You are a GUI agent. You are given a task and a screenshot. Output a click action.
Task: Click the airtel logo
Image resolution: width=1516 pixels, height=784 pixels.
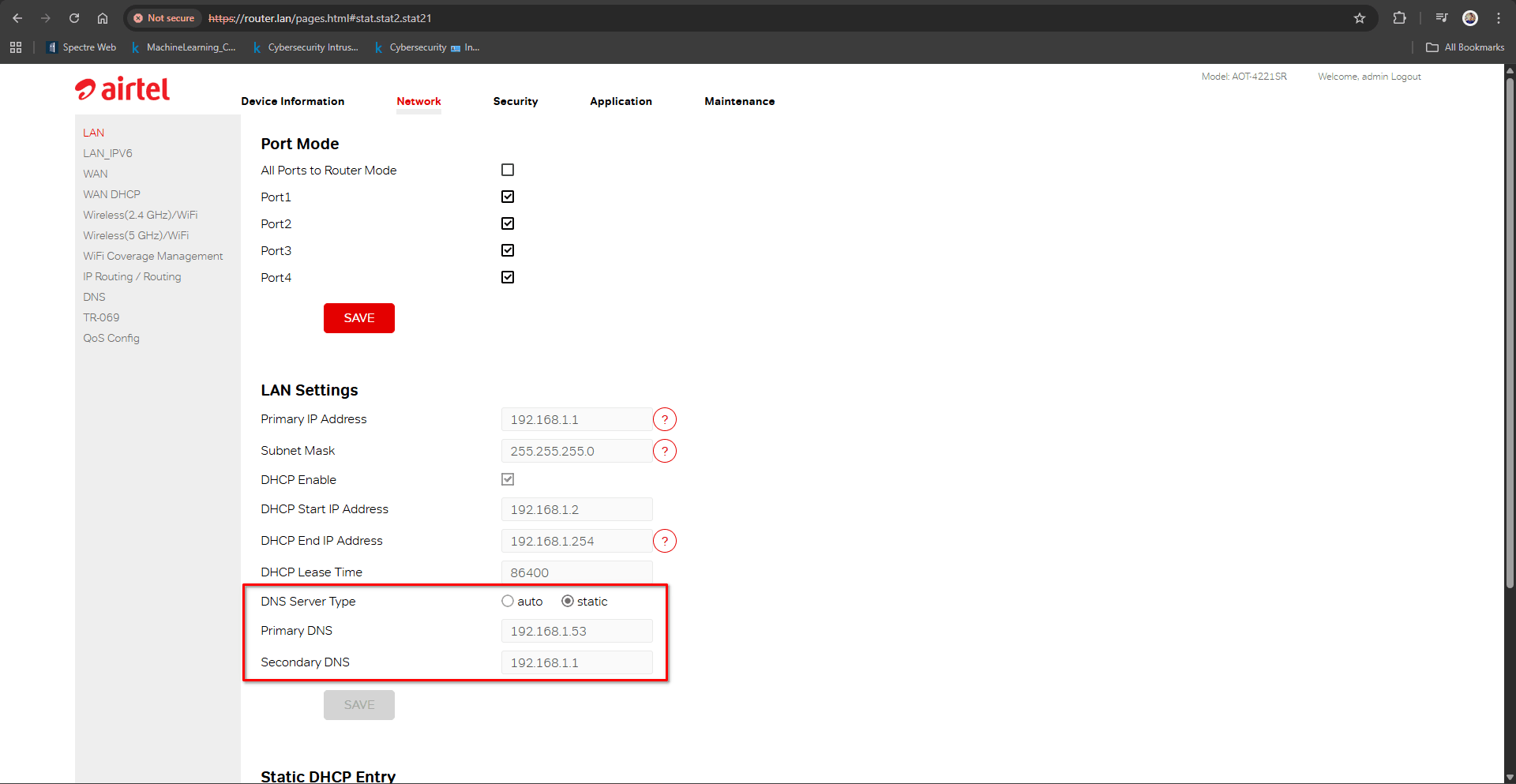pos(122,88)
